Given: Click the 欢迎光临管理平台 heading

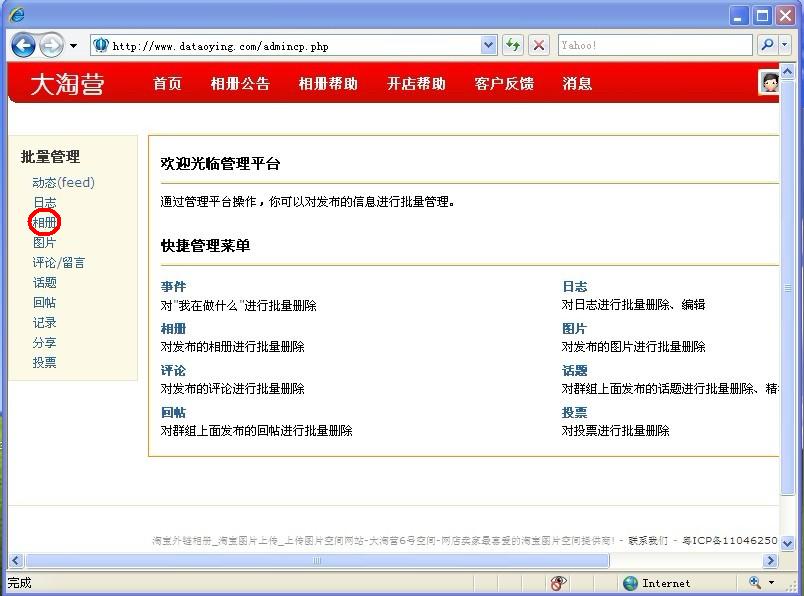Looking at the screenshot, I should coord(220,164).
